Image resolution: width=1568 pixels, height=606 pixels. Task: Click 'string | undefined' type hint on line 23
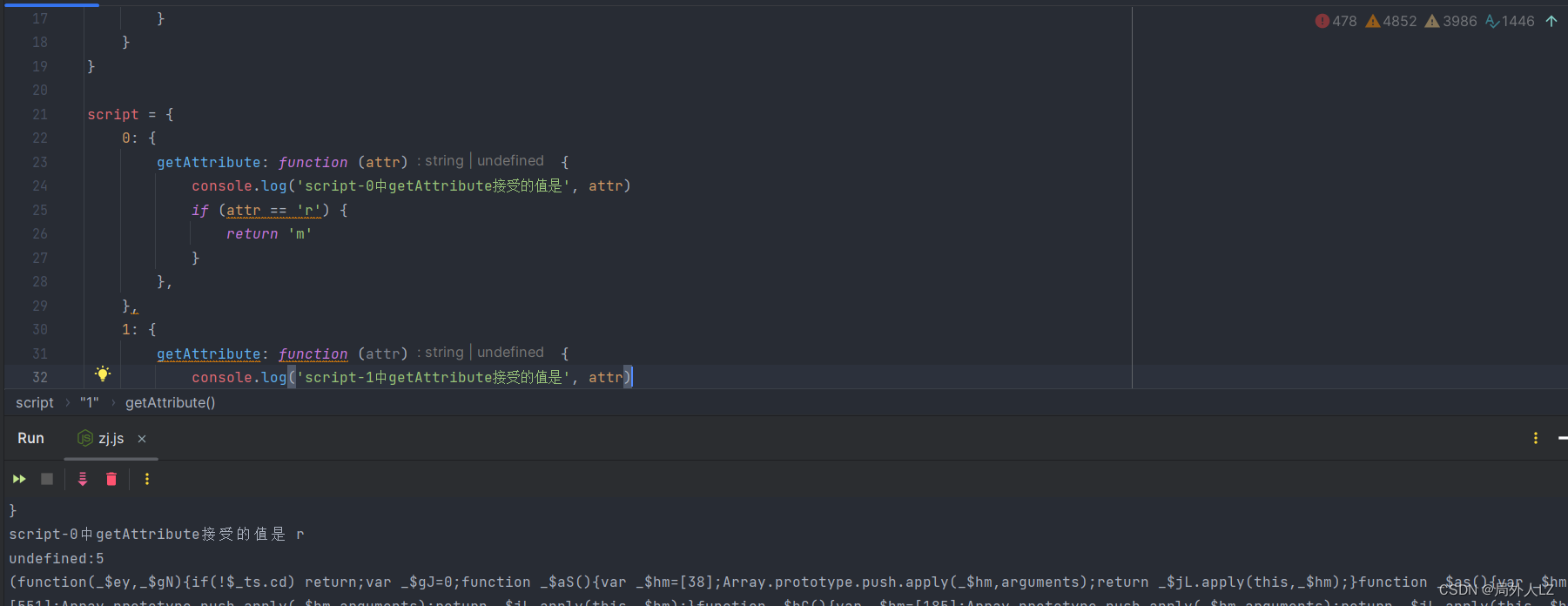tap(481, 161)
